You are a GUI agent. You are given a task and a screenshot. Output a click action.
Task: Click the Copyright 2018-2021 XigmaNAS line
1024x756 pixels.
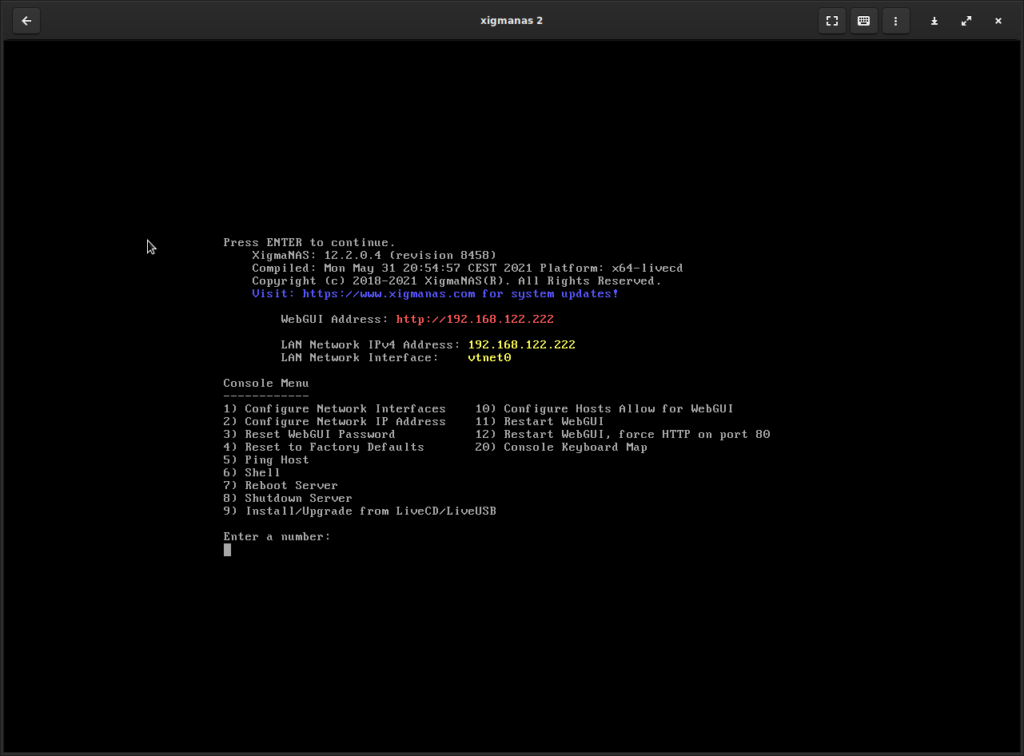pos(456,281)
